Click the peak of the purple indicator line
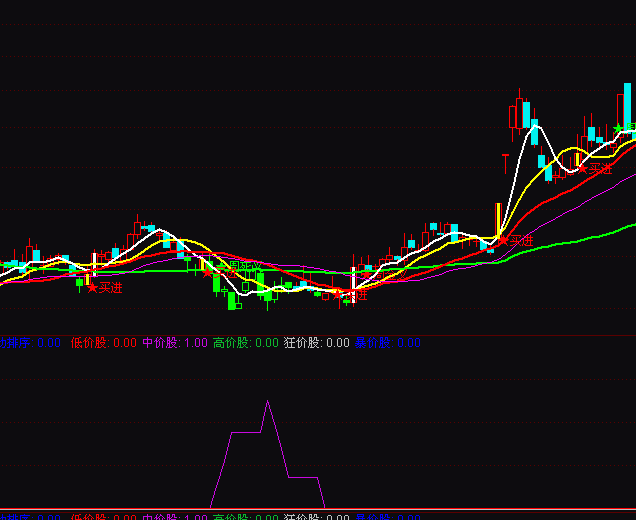The width and height of the screenshot is (636, 520). [267, 402]
